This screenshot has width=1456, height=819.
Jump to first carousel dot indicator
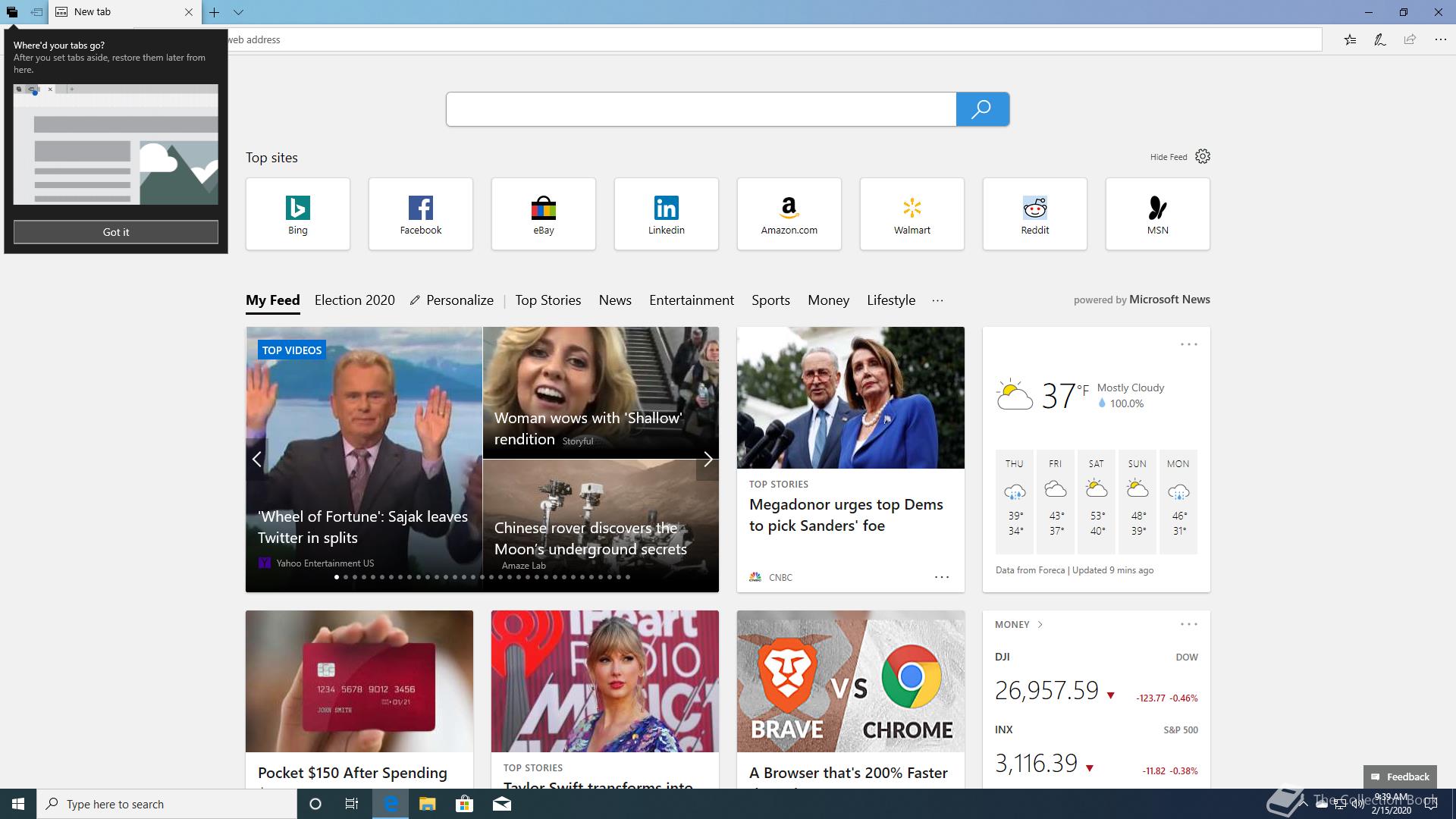click(337, 577)
